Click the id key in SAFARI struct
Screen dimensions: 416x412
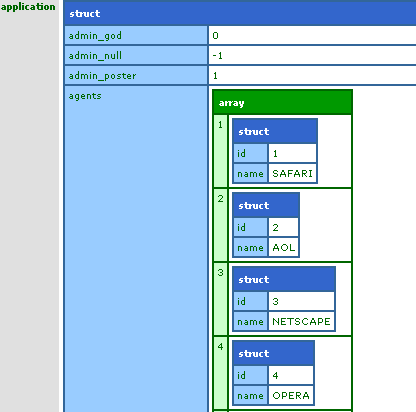point(251,153)
